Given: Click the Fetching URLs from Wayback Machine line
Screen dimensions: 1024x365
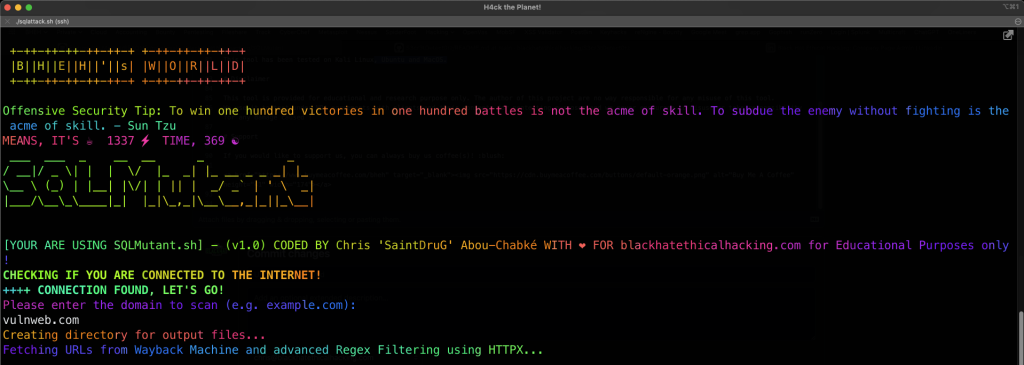Looking at the screenshot, I should pyautogui.click(x=273, y=350).
